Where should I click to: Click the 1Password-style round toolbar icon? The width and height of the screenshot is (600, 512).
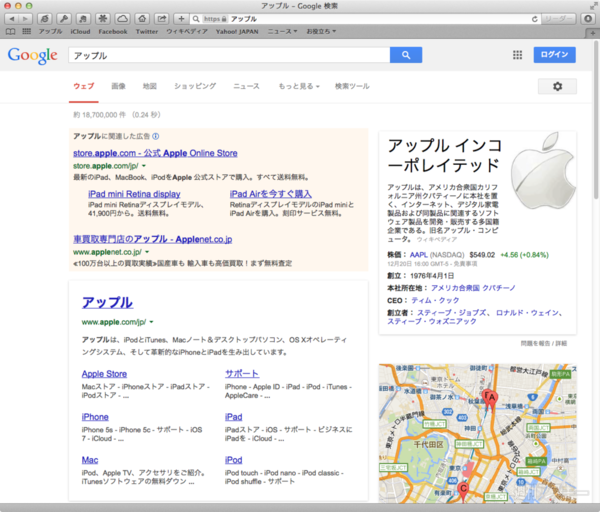(x=588, y=19)
